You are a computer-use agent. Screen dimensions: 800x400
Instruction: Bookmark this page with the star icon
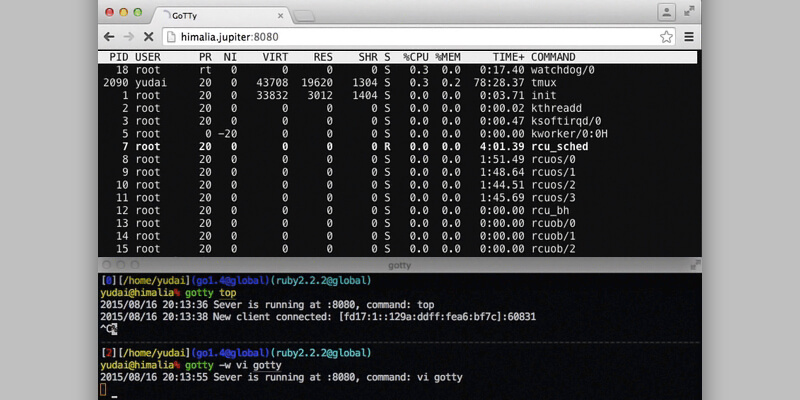coord(666,37)
